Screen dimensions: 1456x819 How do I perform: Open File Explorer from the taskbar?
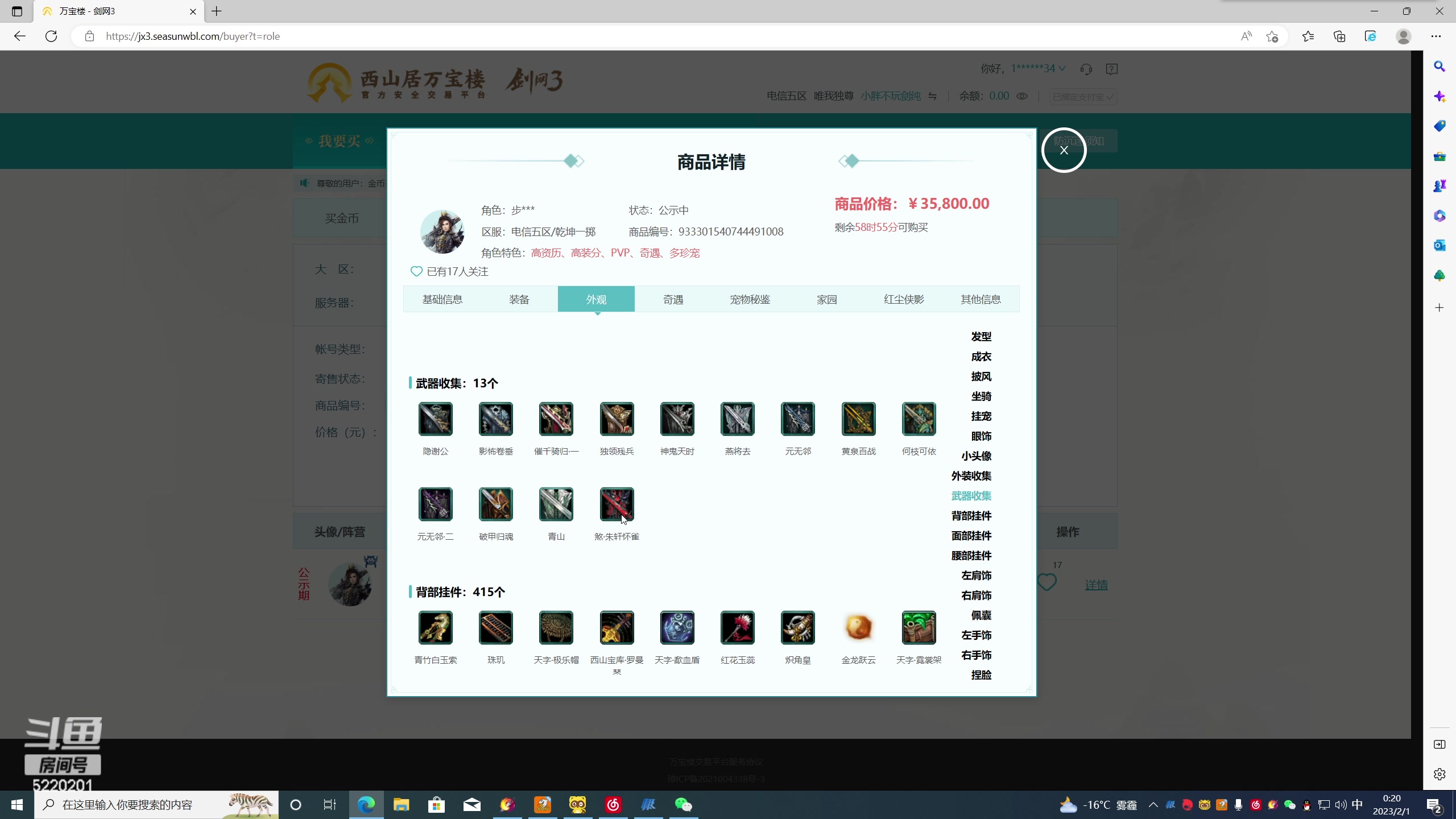click(402, 805)
